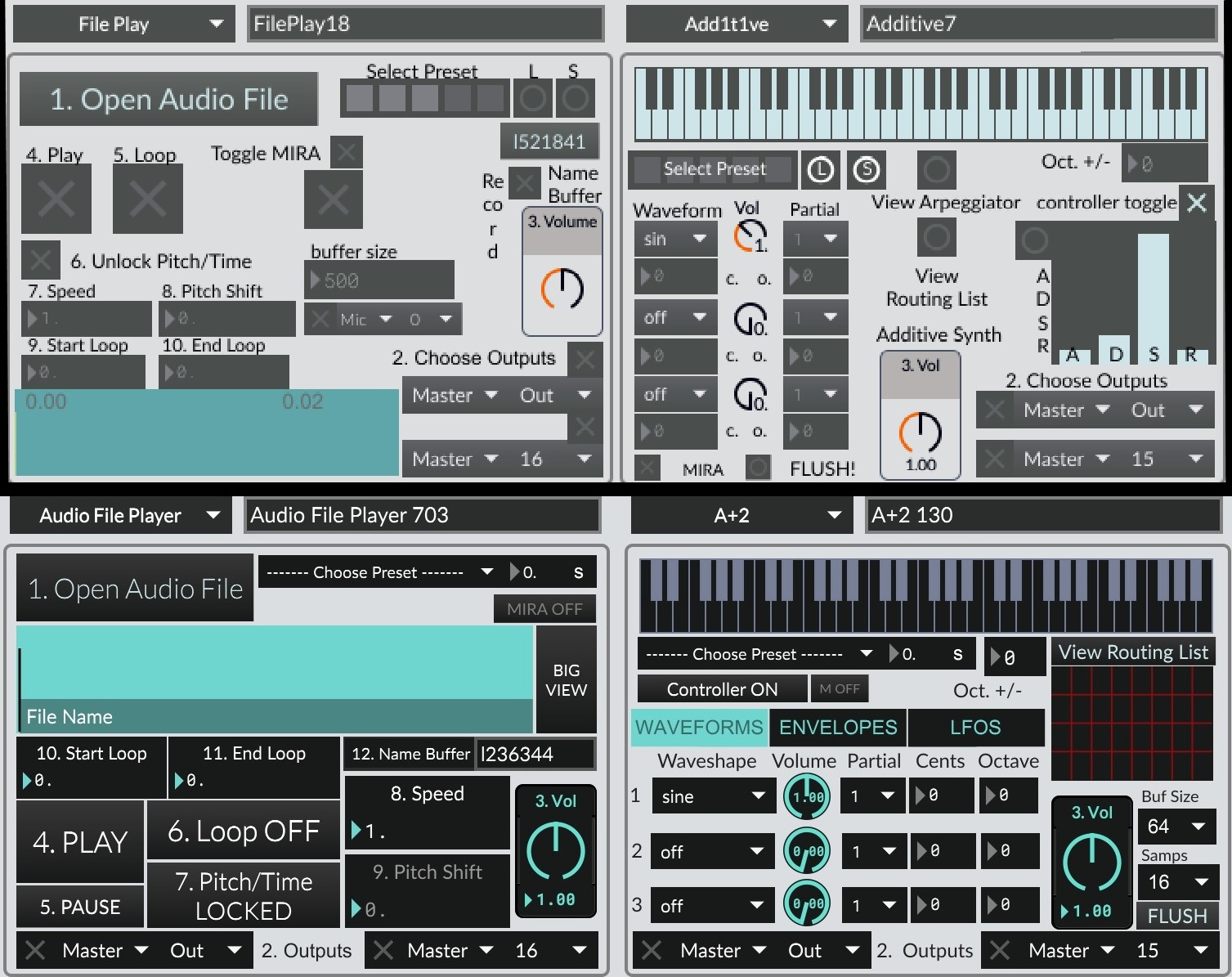This screenshot has width=1232, height=977.
Task: Open the Buf Size 64 dropdown
Action: (1176, 827)
